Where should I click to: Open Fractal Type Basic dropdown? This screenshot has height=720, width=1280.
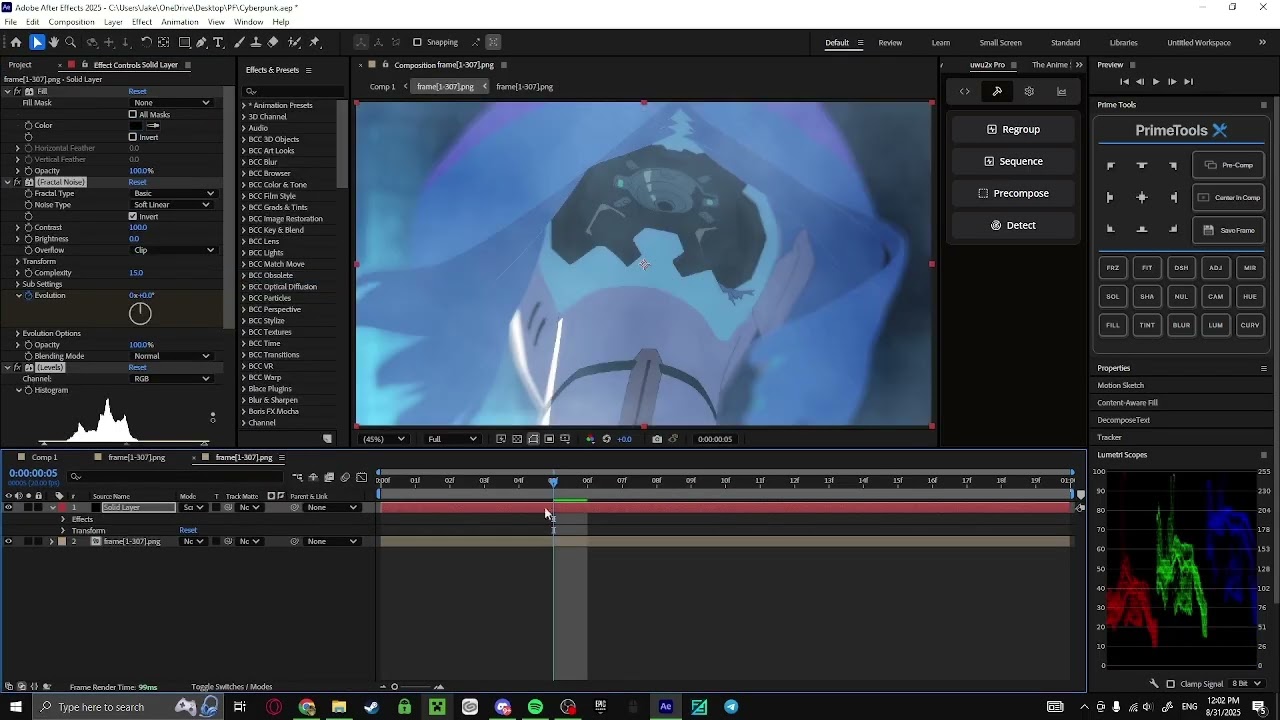click(172, 193)
